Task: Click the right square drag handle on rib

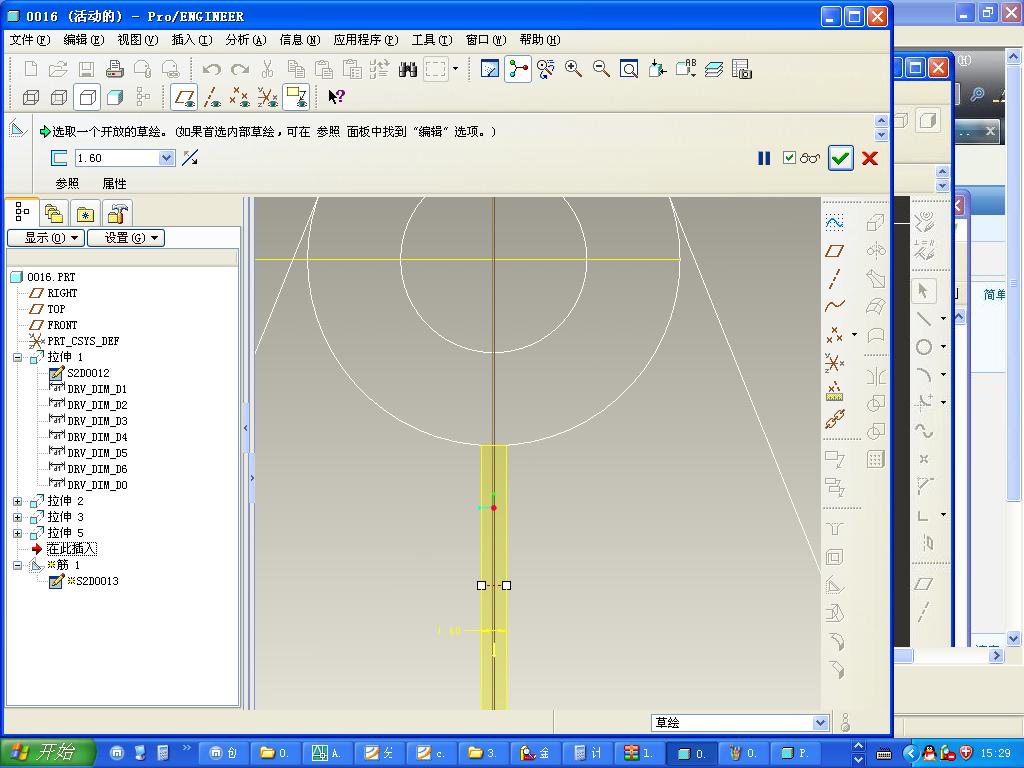Action: pyautogui.click(x=506, y=586)
